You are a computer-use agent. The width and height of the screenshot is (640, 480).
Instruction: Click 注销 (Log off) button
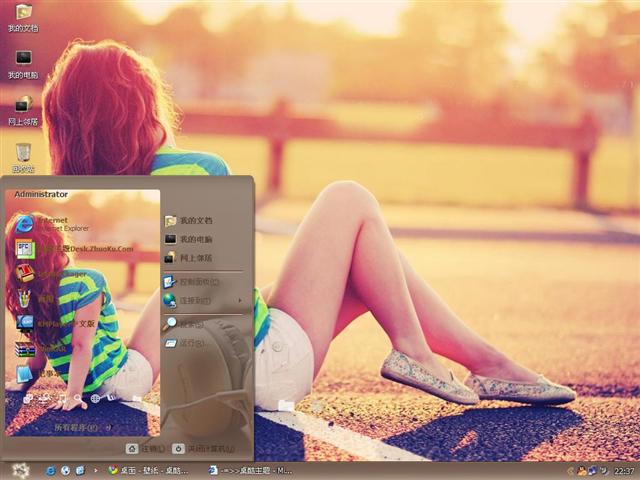click(139, 449)
